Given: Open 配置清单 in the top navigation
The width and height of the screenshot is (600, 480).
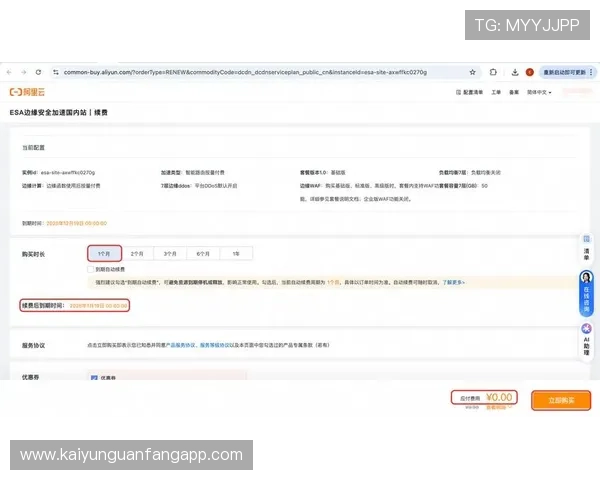Looking at the screenshot, I should click(470, 92).
